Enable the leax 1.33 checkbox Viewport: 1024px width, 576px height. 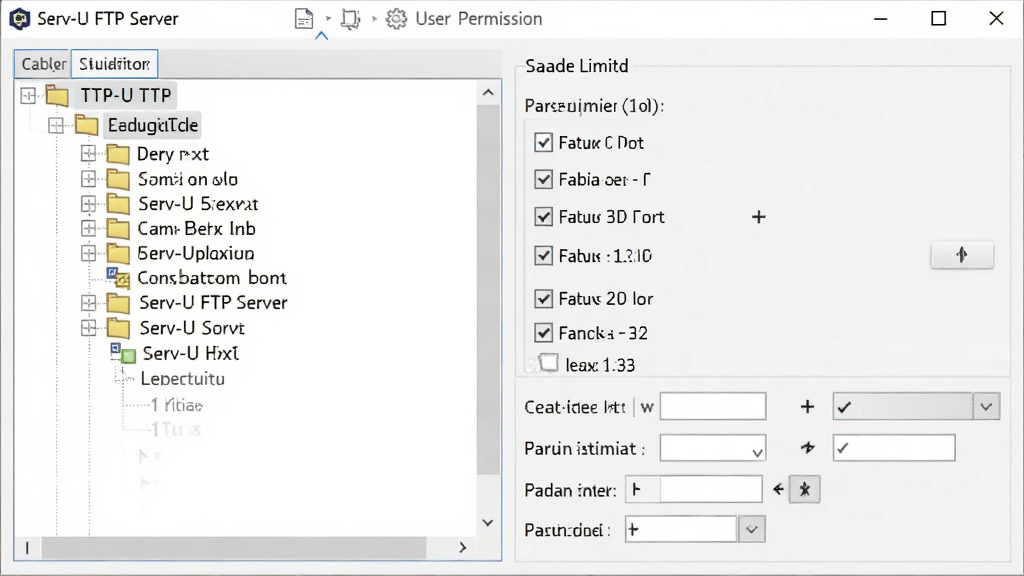pos(549,362)
